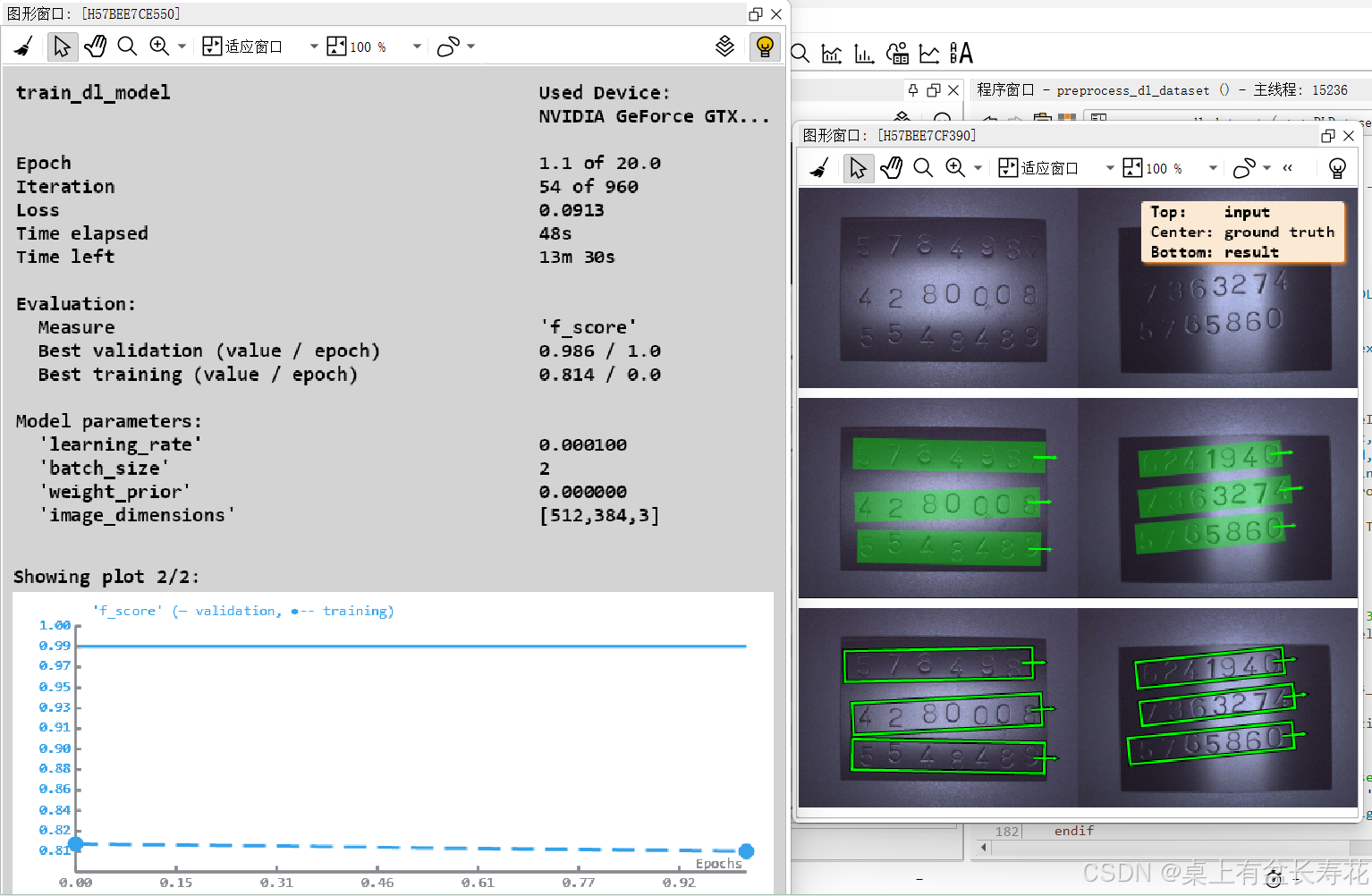
Task: Toggle the lightbulb icon in window H57BEE7CF390
Action: pos(1336,167)
